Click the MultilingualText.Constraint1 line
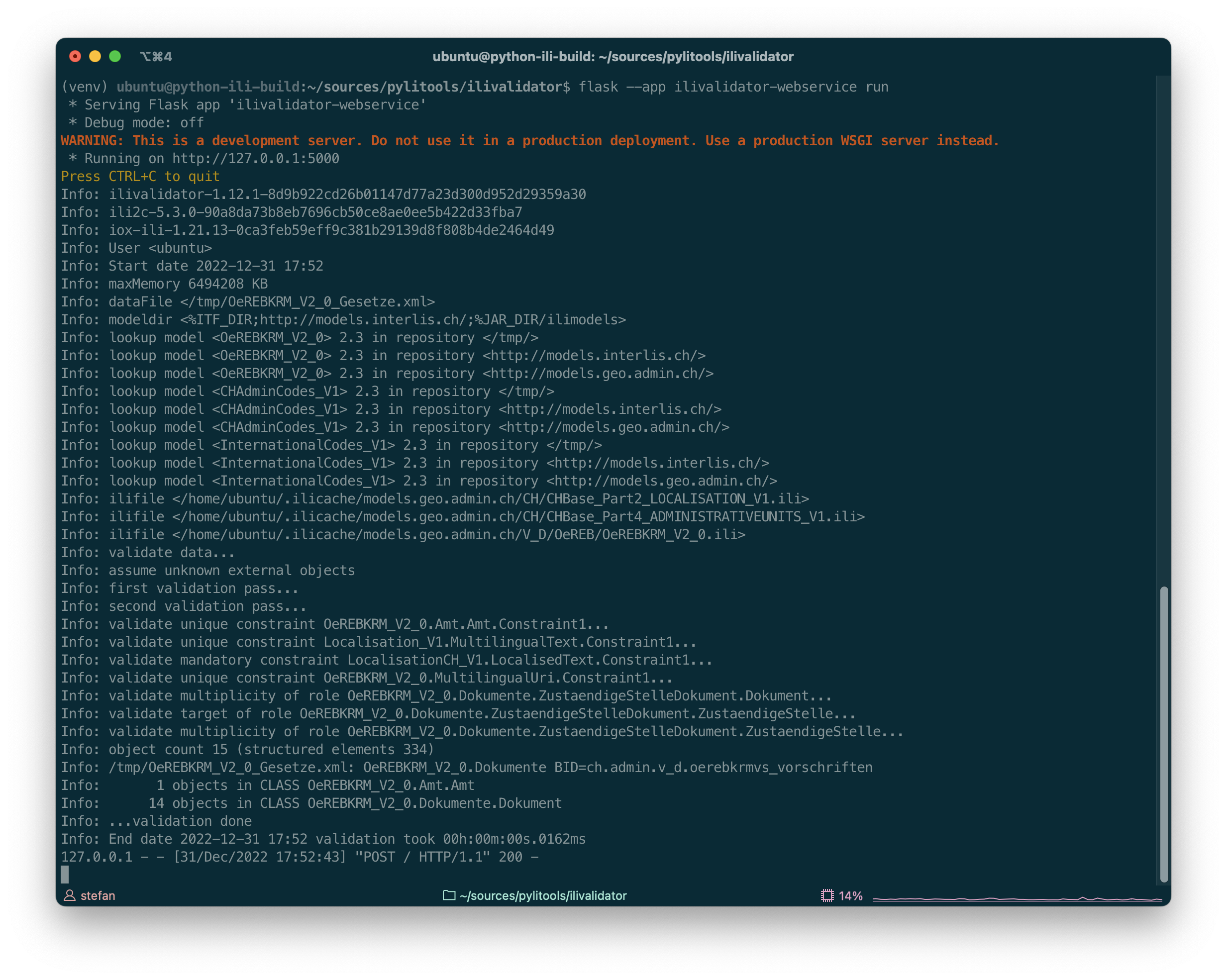 379,643
